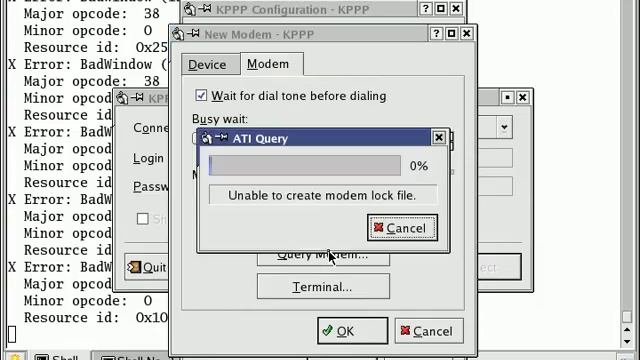Pin the ATI Query window

coord(222,138)
